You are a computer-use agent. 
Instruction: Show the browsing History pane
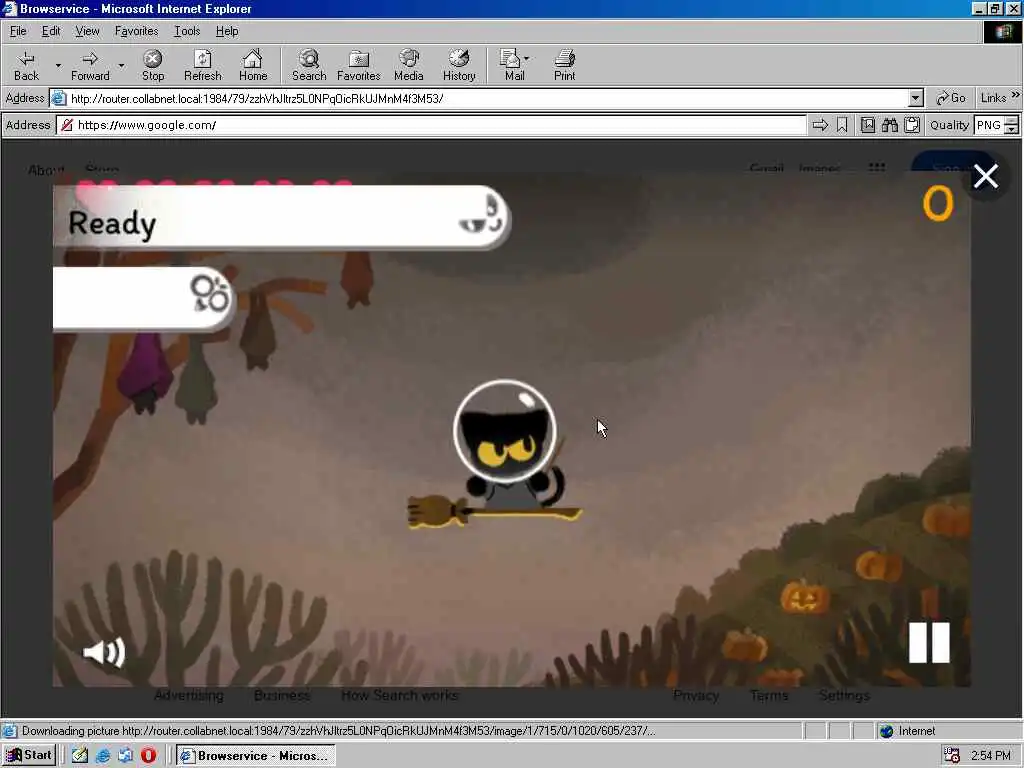pos(459,66)
